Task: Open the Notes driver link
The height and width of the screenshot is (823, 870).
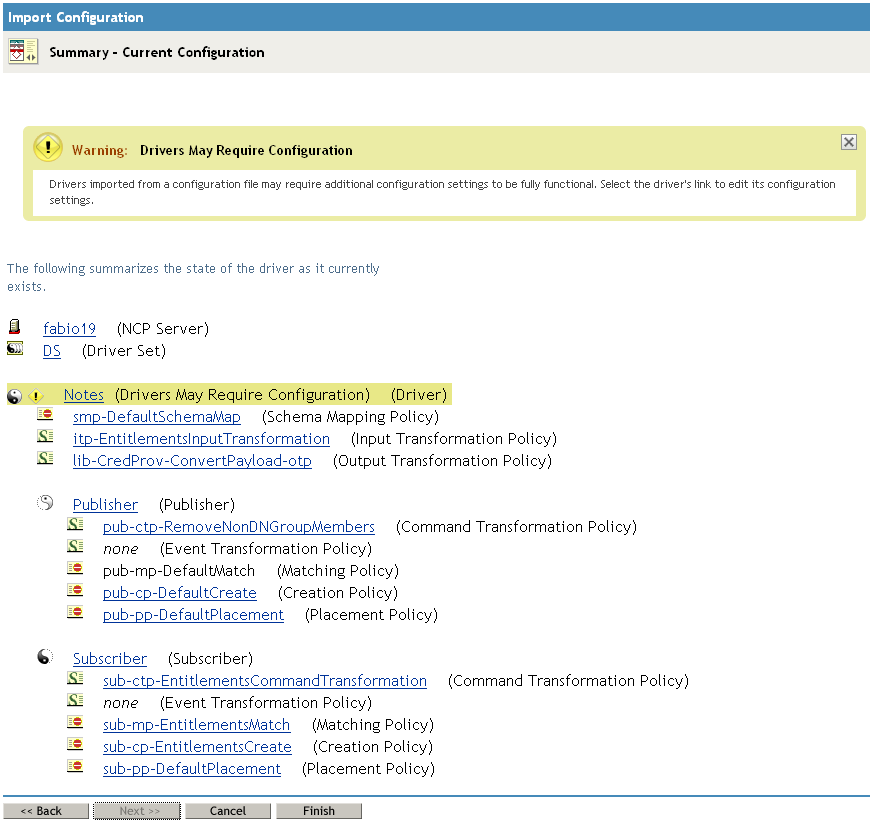Action: tap(83, 395)
